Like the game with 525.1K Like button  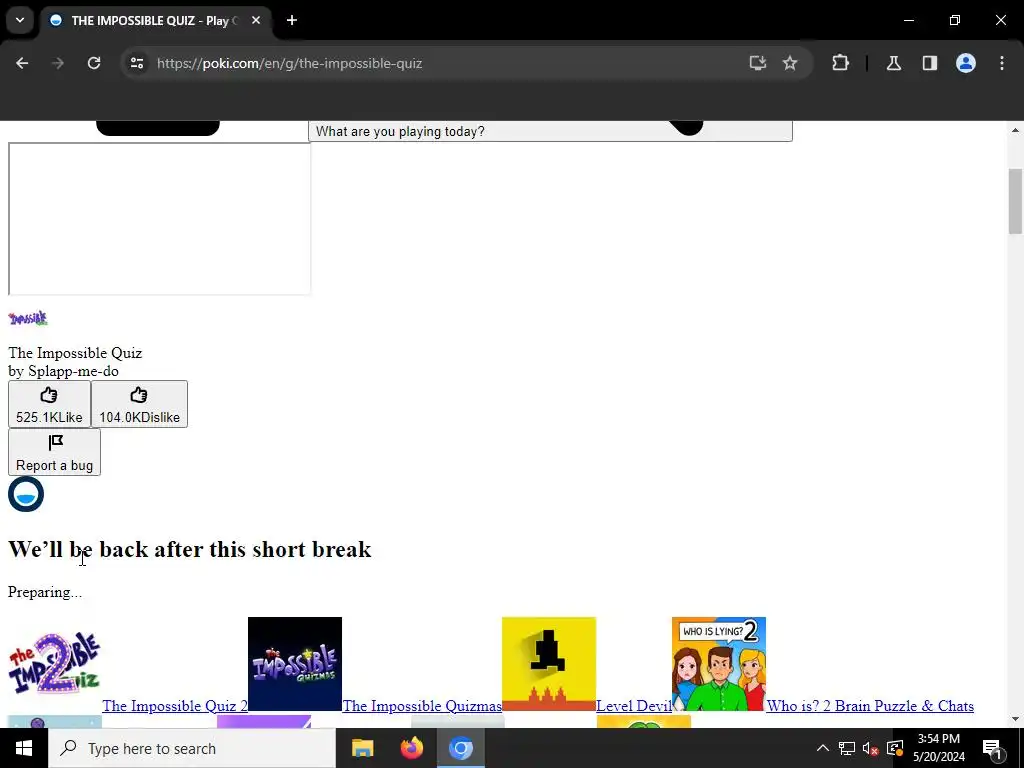[x=50, y=404]
